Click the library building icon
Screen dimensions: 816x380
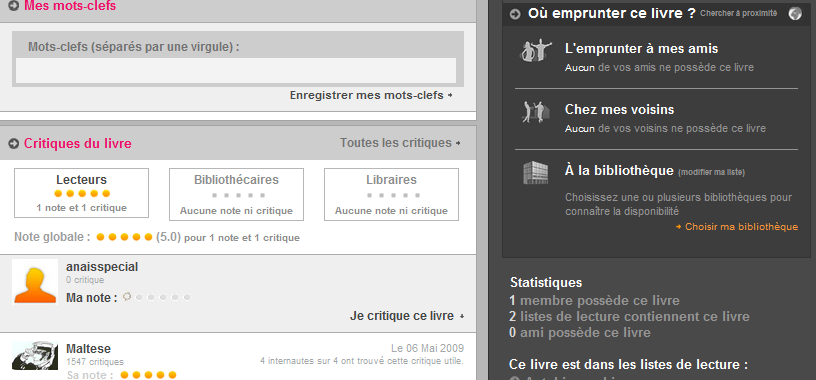click(x=536, y=172)
